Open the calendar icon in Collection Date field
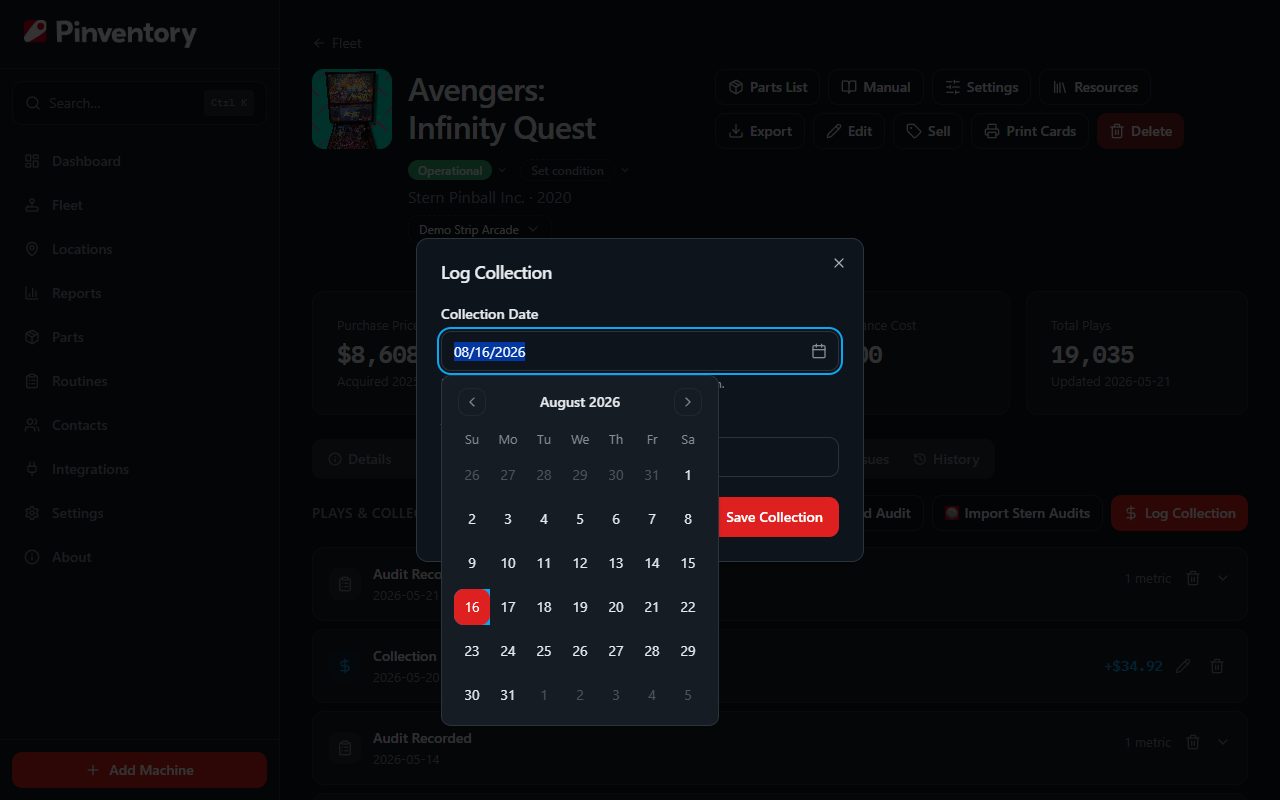Viewport: 1280px width, 800px height. click(x=818, y=352)
